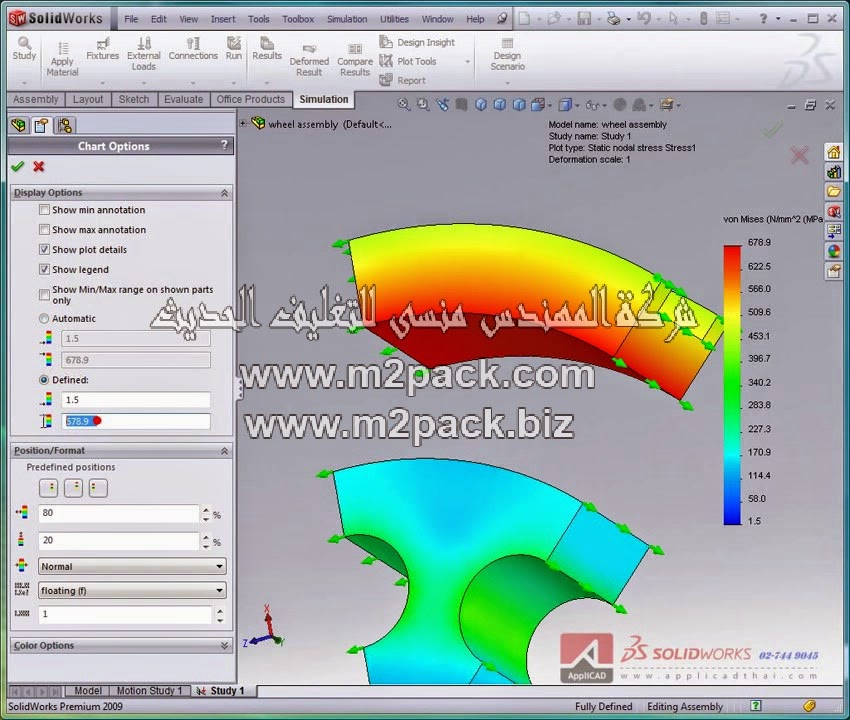This screenshot has width=850, height=720.
Task: Click the Defined maximum value field 678.9
Action: pos(136,421)
